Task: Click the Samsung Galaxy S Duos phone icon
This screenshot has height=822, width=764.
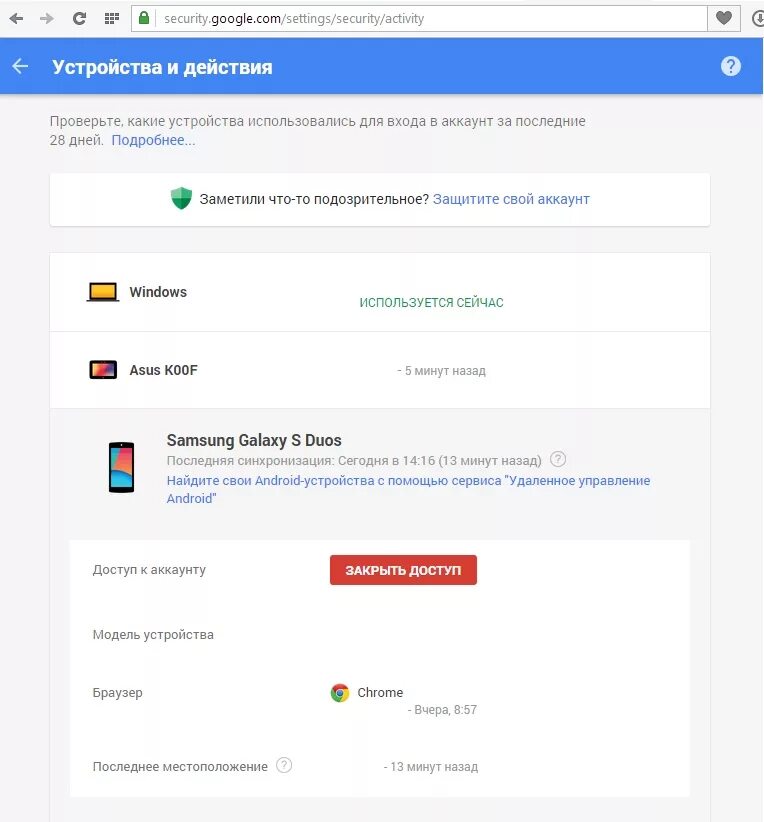Action: [x=121, y=467]
